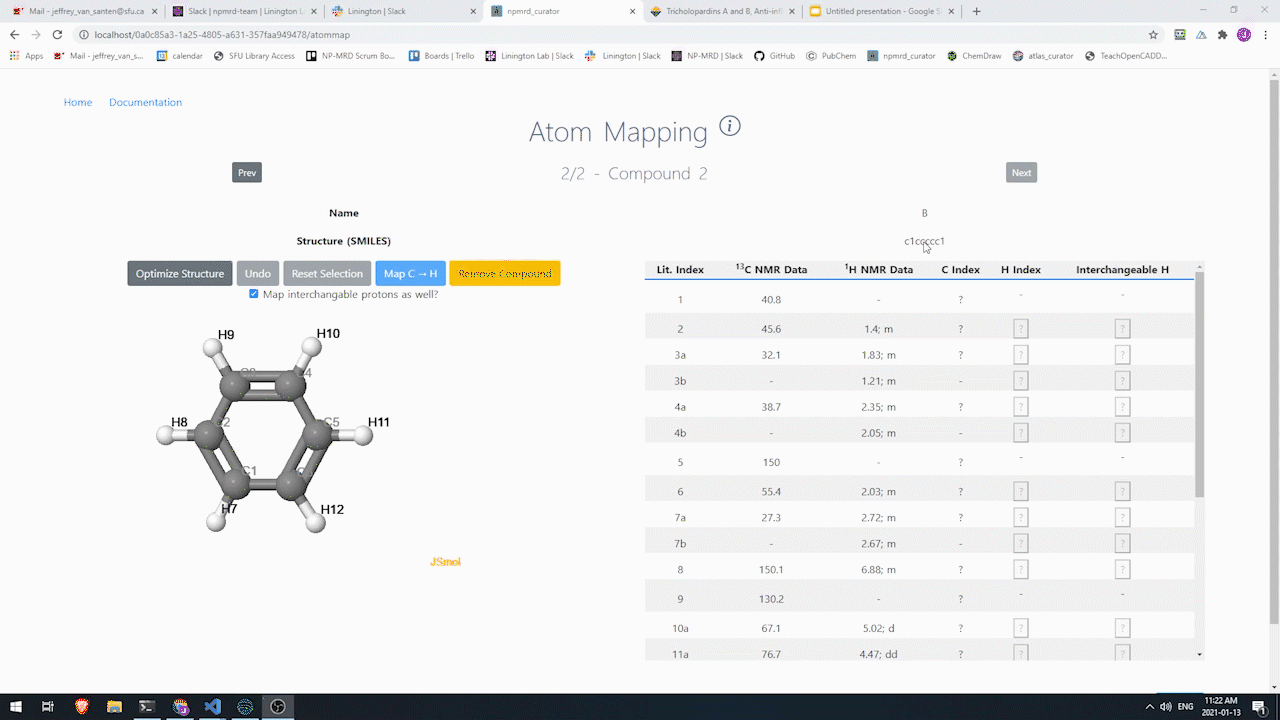Click the ENG language indicator
This screenshot has height=720, width=1280.
[1186, 706]
